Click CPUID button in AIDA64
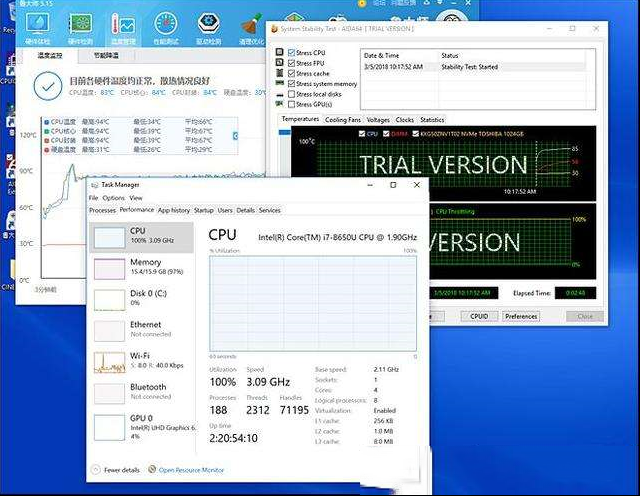 point(479,316)
